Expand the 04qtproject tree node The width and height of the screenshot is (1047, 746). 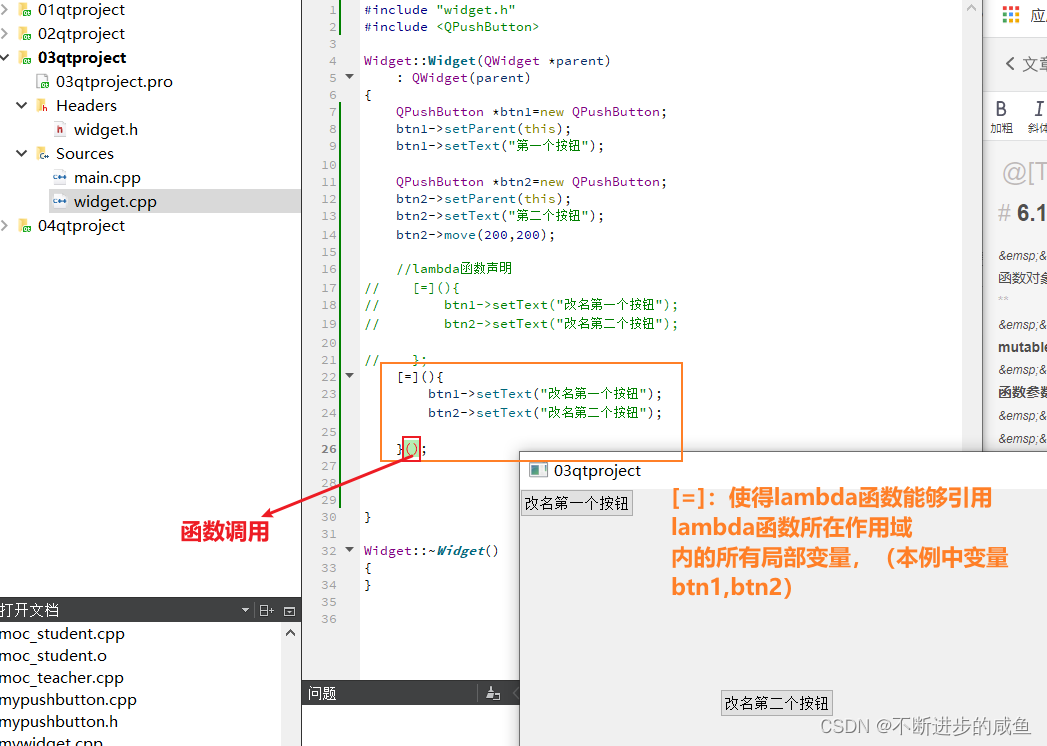pyautogui.click(x=5, y=226)
